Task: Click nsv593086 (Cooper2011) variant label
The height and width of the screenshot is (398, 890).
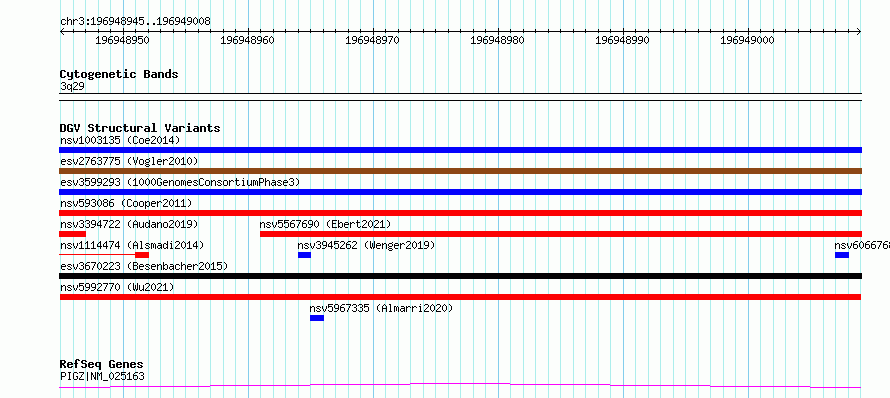Action: (x=126, y=203)
